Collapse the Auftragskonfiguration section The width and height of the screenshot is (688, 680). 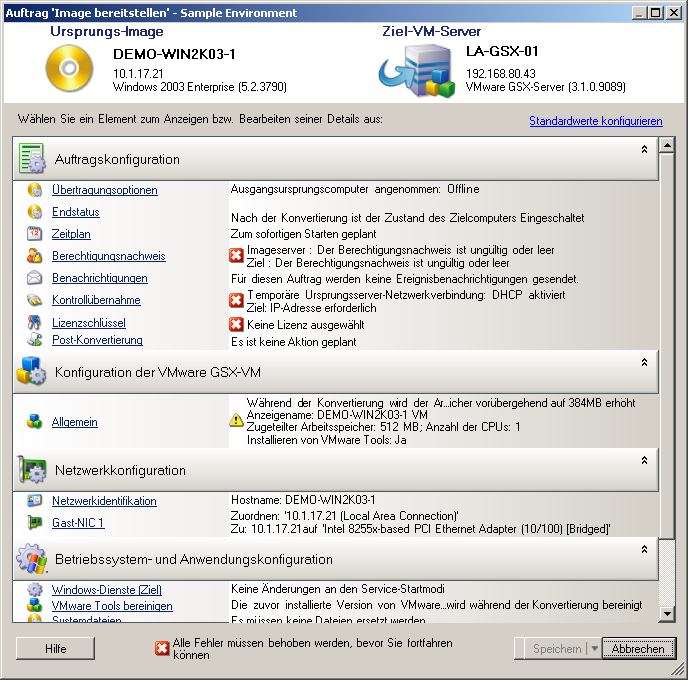coord(644,149)
